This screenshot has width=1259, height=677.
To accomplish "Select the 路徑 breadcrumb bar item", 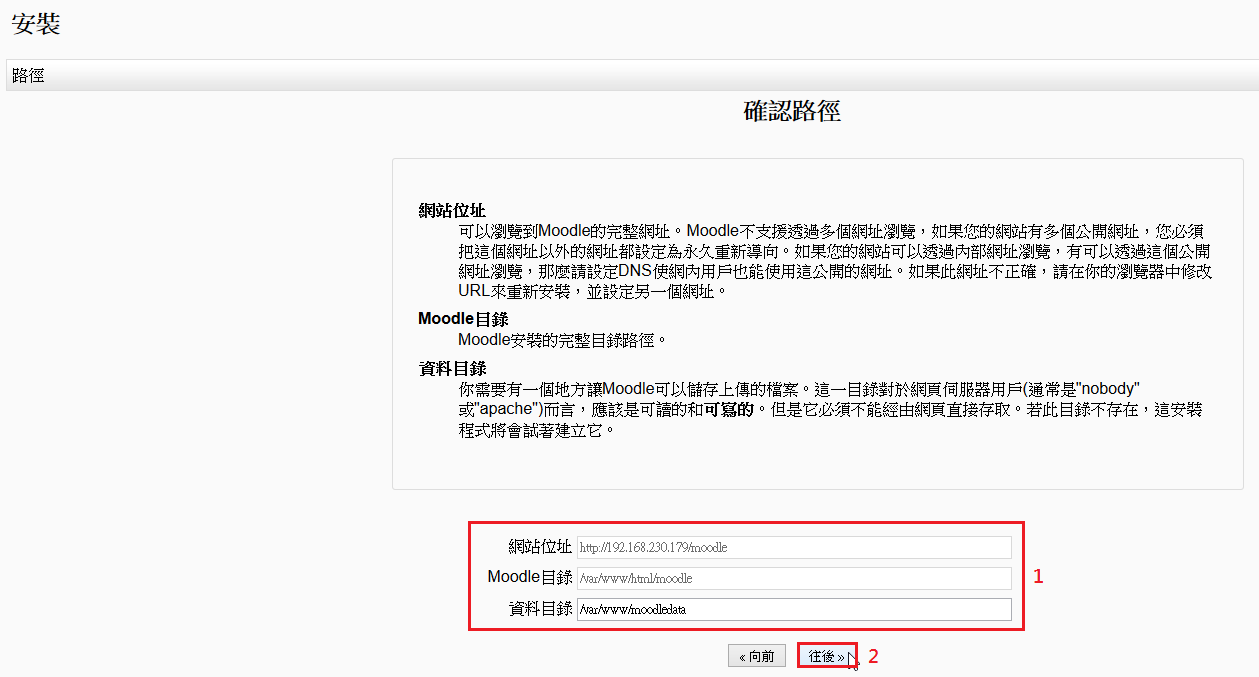I will point(28,76).
